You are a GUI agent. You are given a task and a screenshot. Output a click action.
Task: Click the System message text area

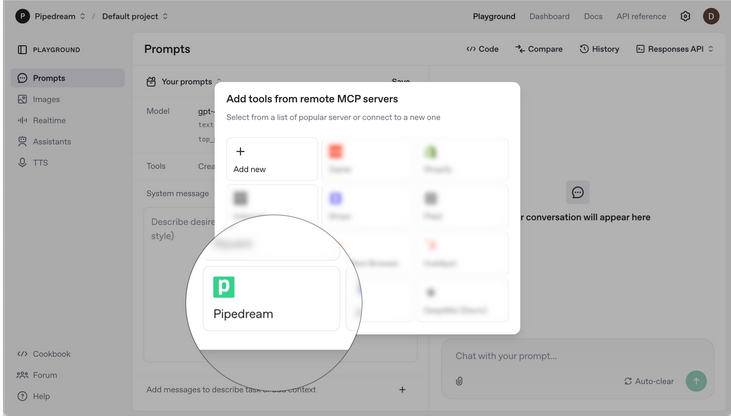click(280, 284)
